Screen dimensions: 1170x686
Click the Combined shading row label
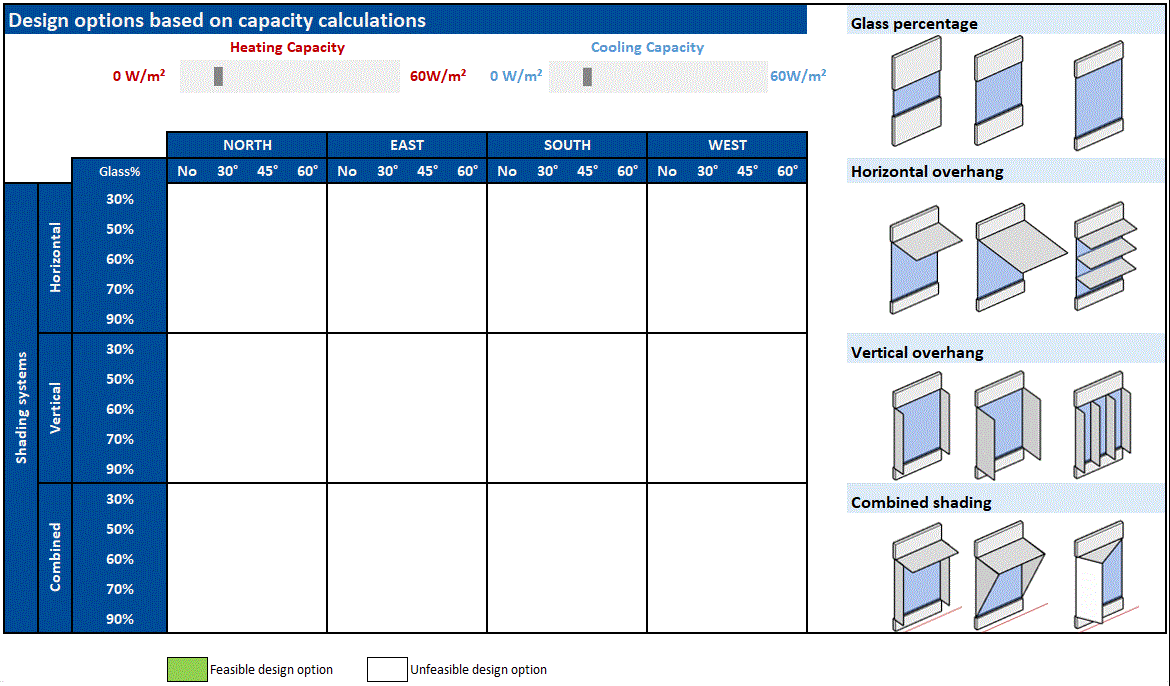55,558
